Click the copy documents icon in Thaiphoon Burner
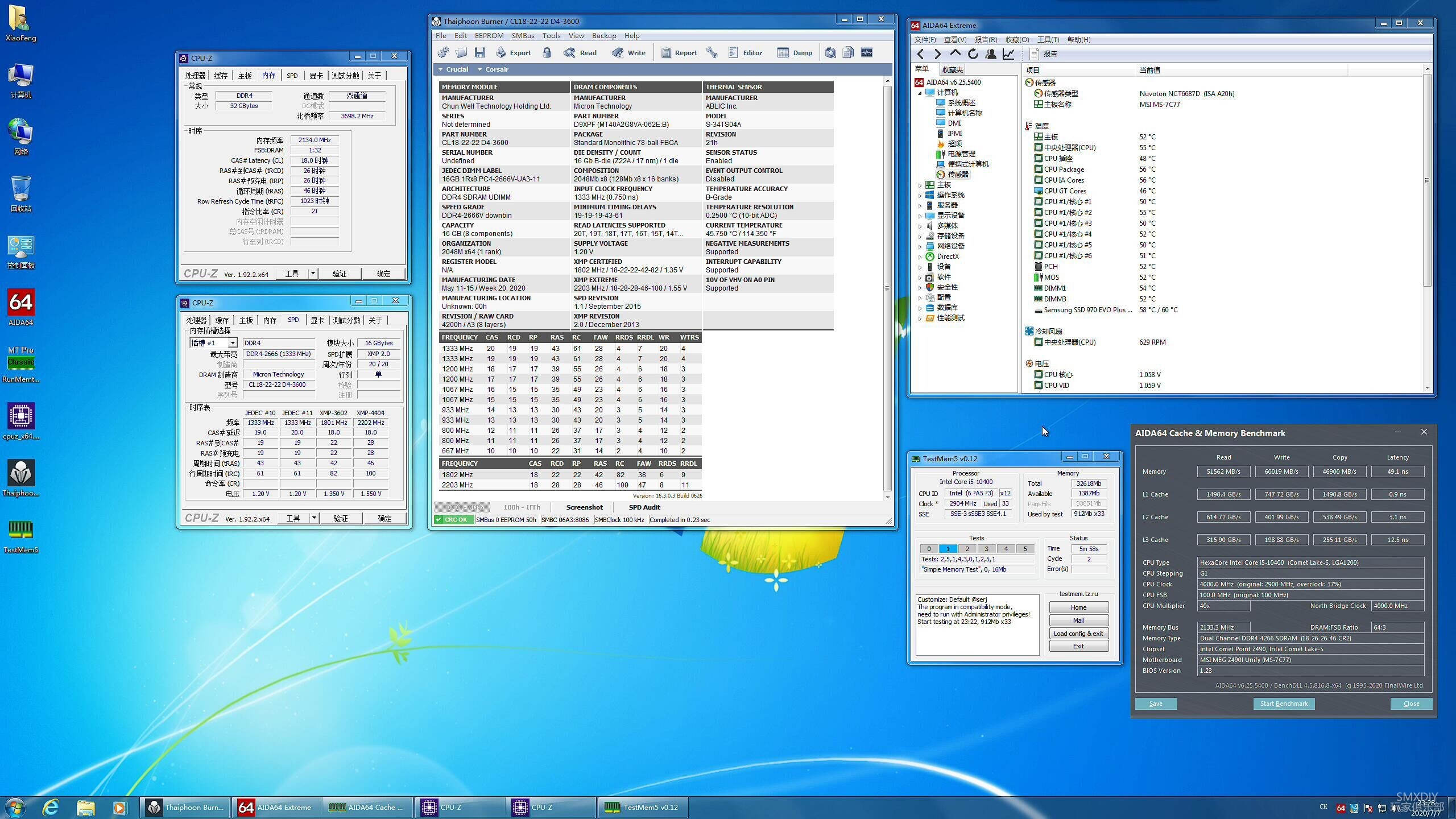This screenshot has width=1456, height=819. click(849, 53)
